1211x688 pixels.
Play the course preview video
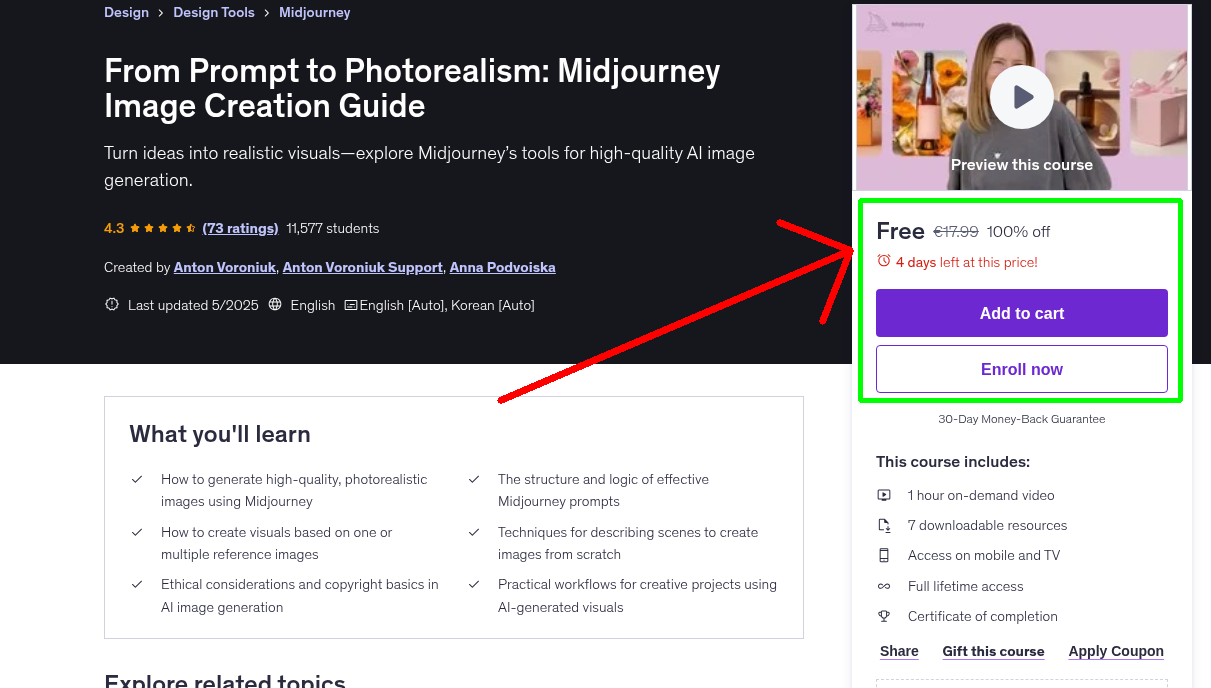(x=1021, y=97)
